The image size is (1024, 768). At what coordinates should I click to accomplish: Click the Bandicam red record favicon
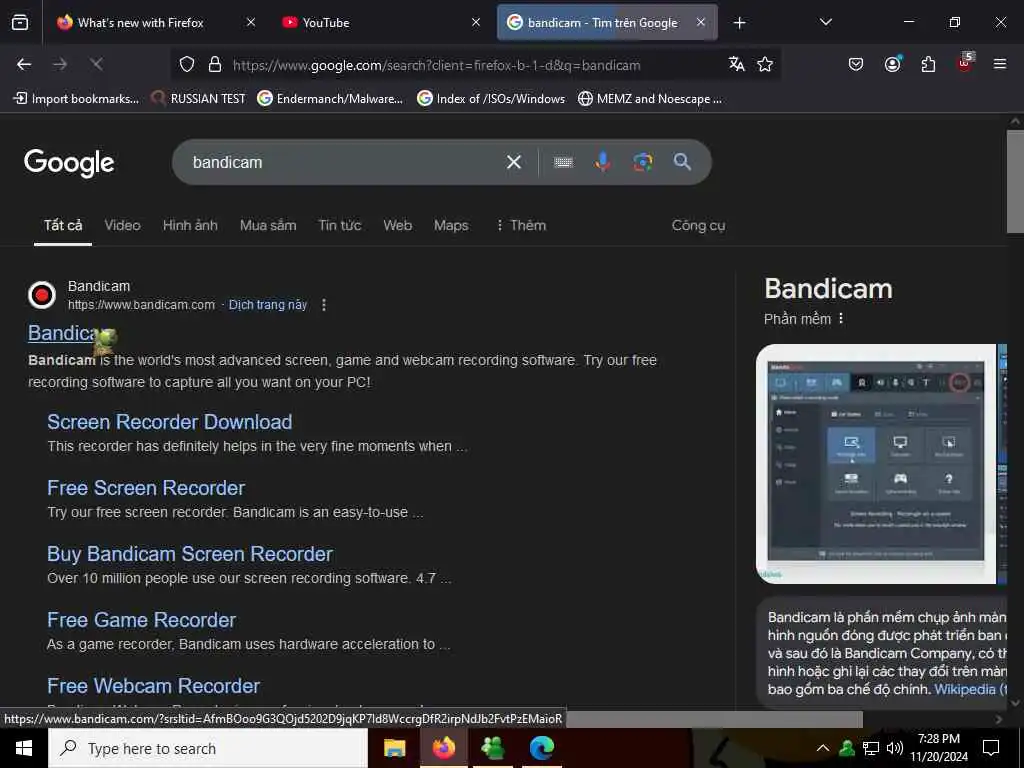point(42,295)
